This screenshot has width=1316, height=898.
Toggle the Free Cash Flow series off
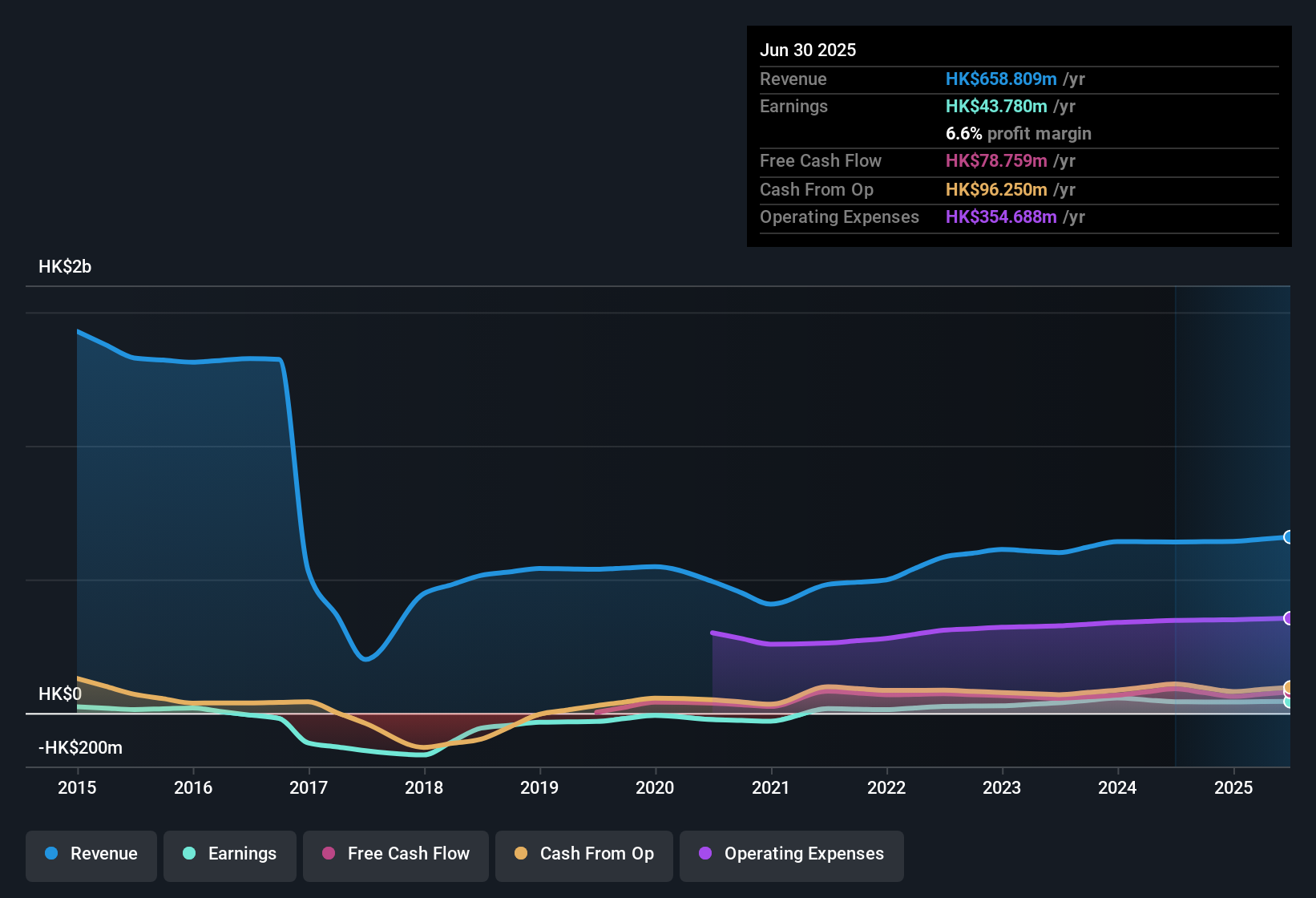(x=395, y=854)
